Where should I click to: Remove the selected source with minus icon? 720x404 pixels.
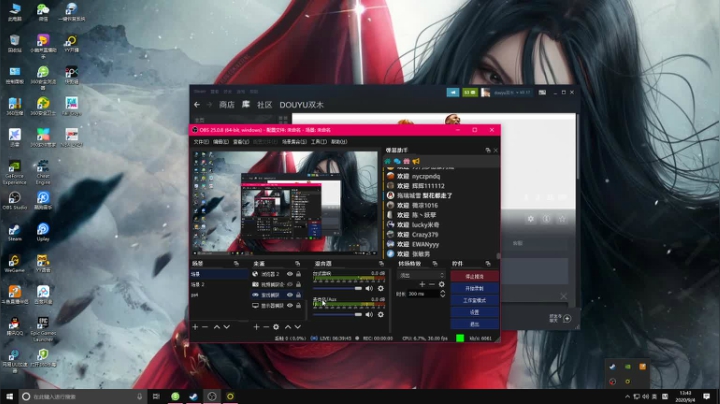click(266, 327)
